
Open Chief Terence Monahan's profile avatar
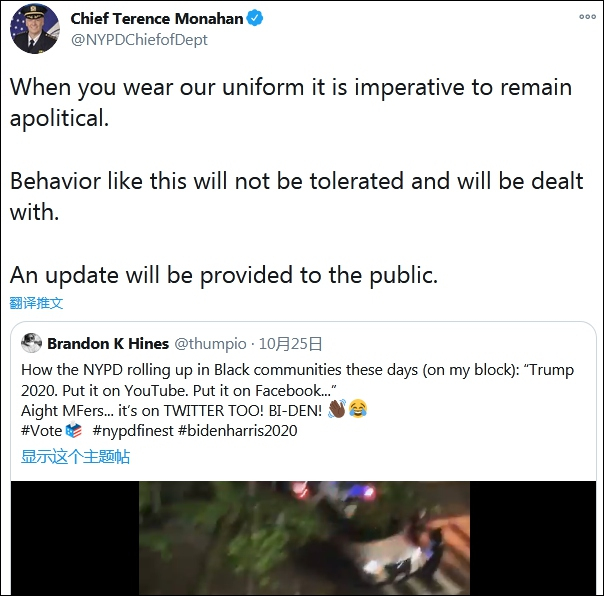click(35, 29)
